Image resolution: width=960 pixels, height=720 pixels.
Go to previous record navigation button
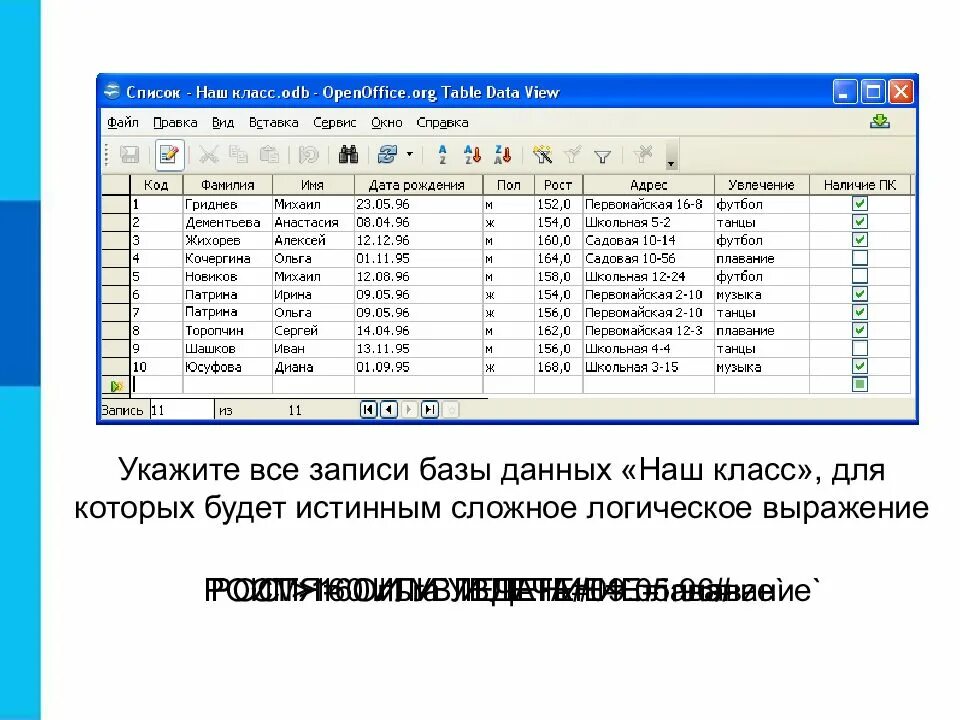coord(389,409)
